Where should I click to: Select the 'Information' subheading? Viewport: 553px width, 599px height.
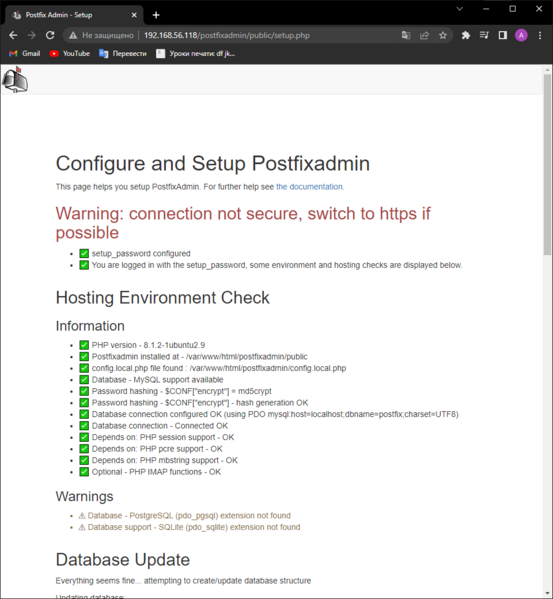point(90,326)
